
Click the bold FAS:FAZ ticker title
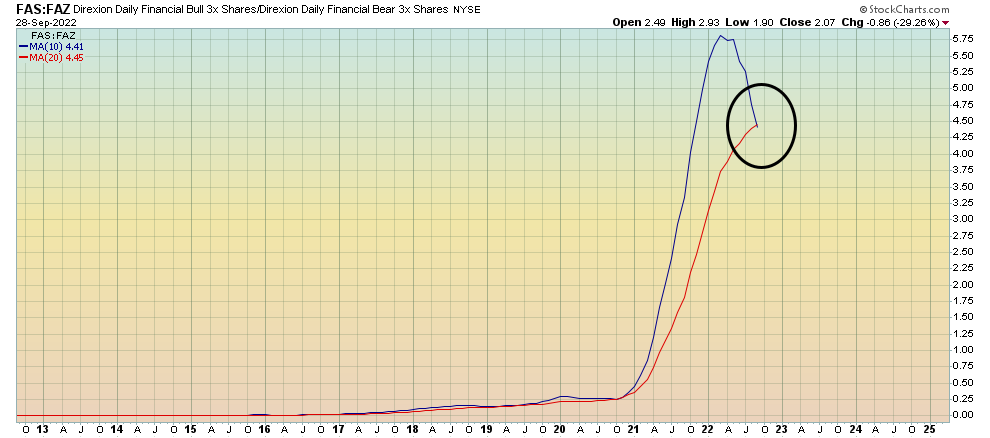click(x=42, y=9)
